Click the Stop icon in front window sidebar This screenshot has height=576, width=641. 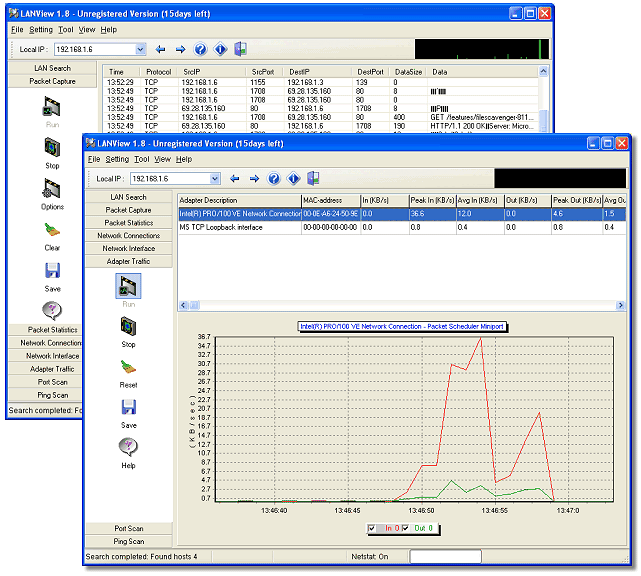click(x=128, y=327)
